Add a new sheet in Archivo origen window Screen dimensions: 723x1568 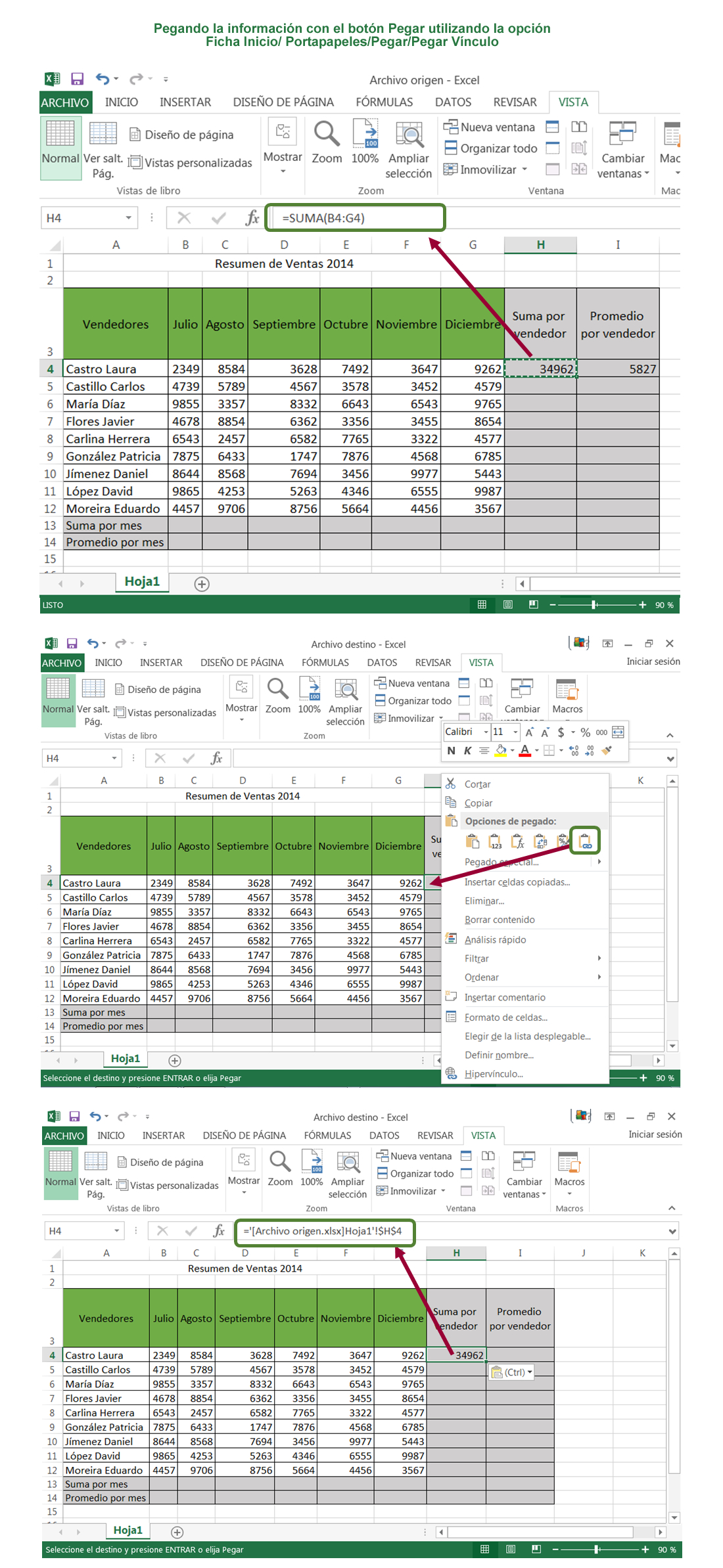[x=202, y=584]
